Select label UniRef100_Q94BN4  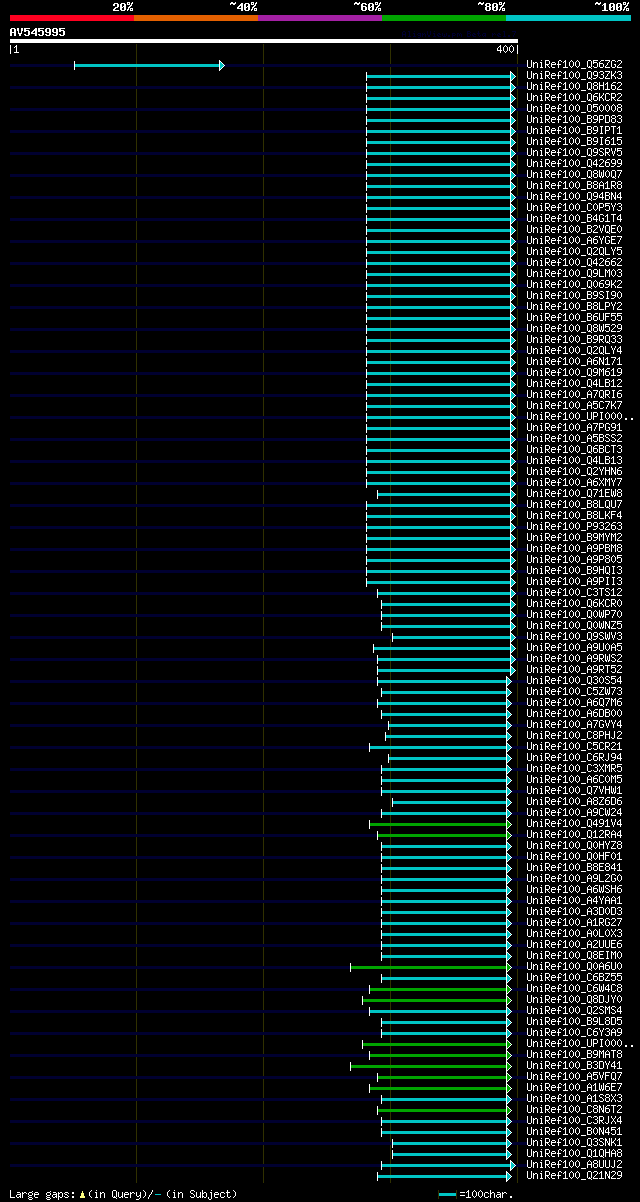pos(574,197)
